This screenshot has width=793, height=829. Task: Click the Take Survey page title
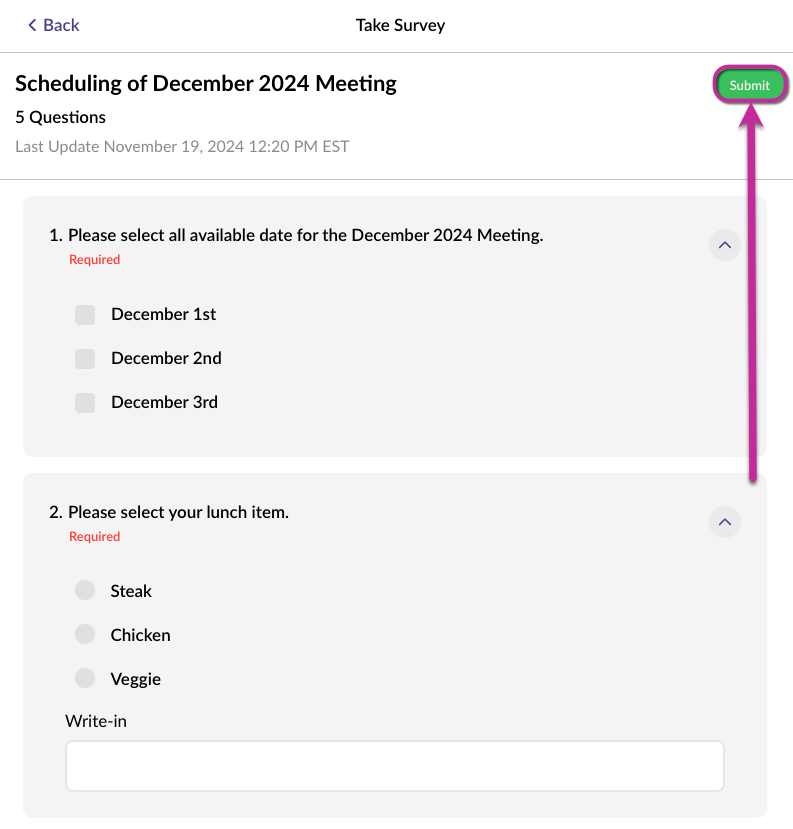coord(400,25)
